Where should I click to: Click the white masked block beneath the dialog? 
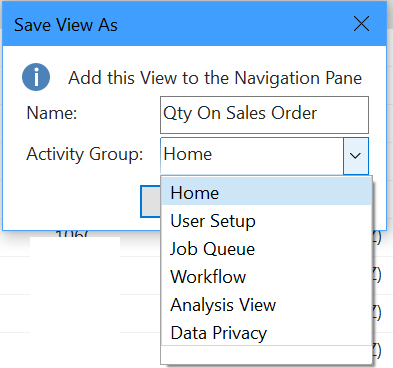pyautogui.click(x=75, y=302)
